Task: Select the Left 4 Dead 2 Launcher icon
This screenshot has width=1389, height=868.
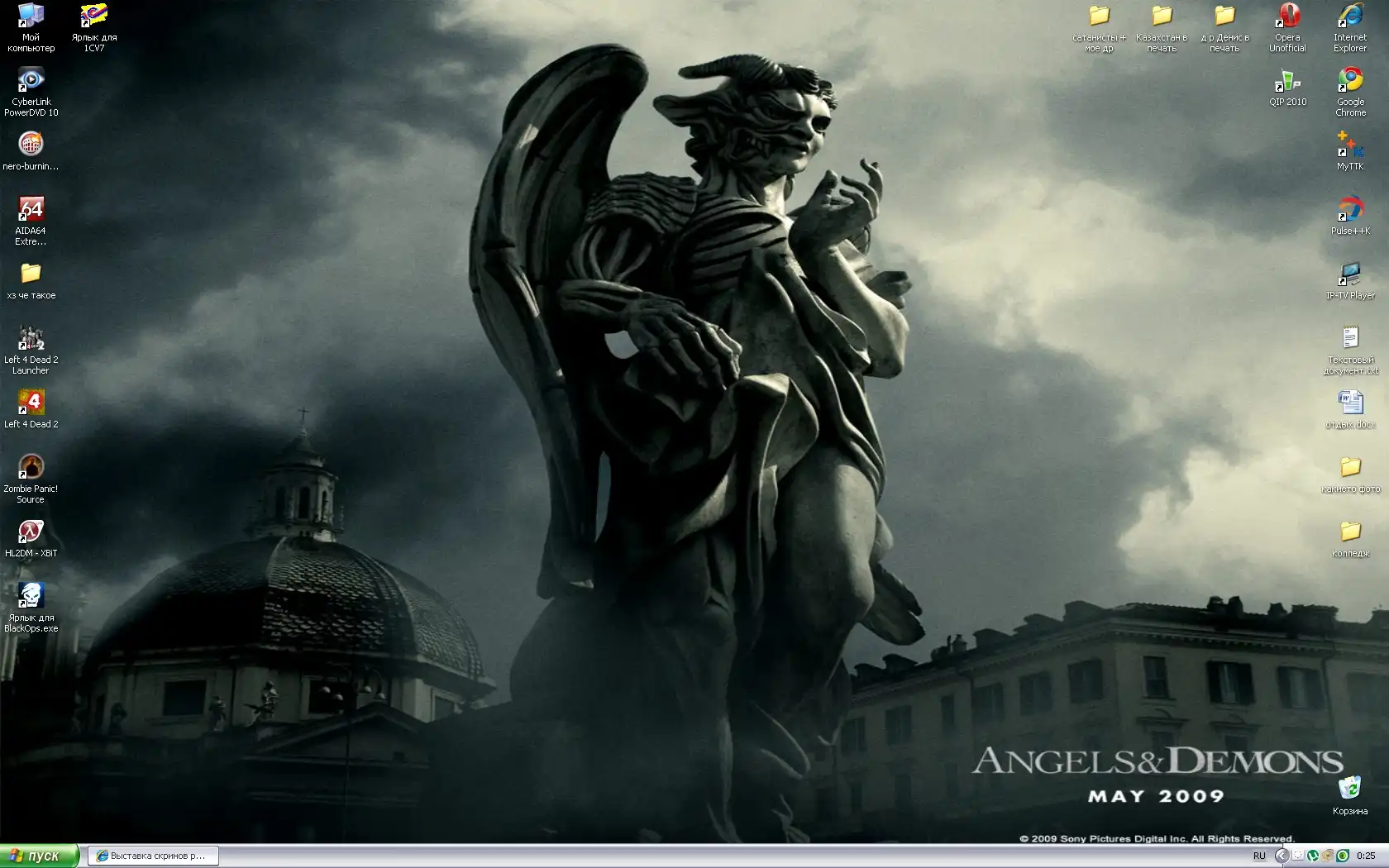Action: coord(31,339)
